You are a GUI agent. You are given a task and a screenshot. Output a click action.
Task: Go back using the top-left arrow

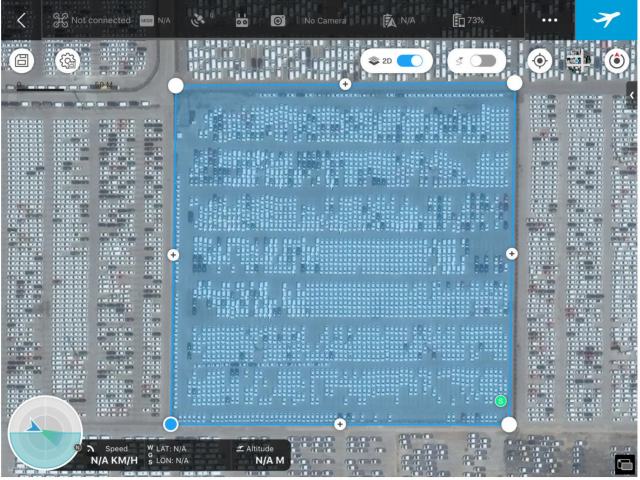pyautogui.click(x=21, y=20)
